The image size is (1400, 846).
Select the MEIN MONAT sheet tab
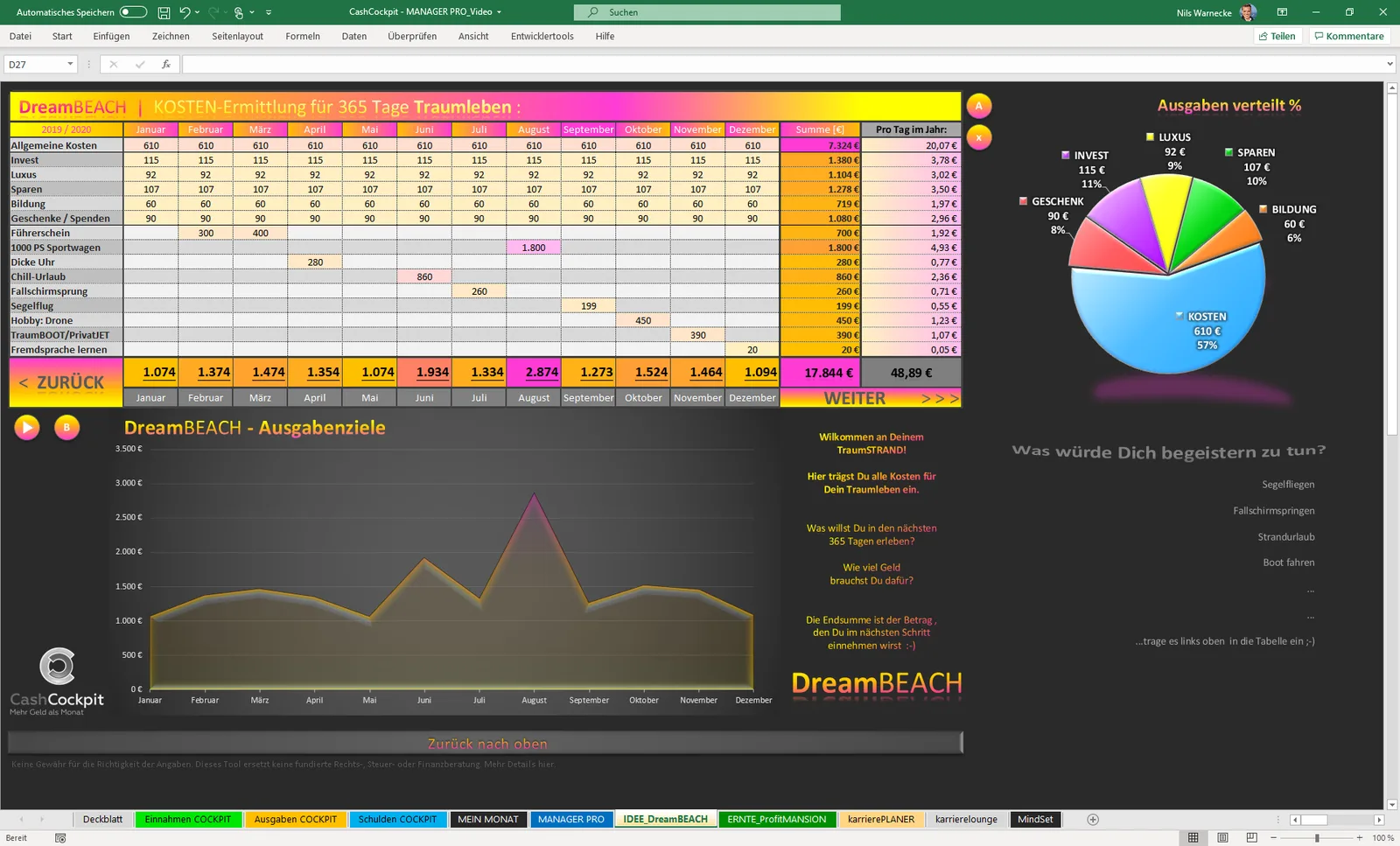[487, 820]
